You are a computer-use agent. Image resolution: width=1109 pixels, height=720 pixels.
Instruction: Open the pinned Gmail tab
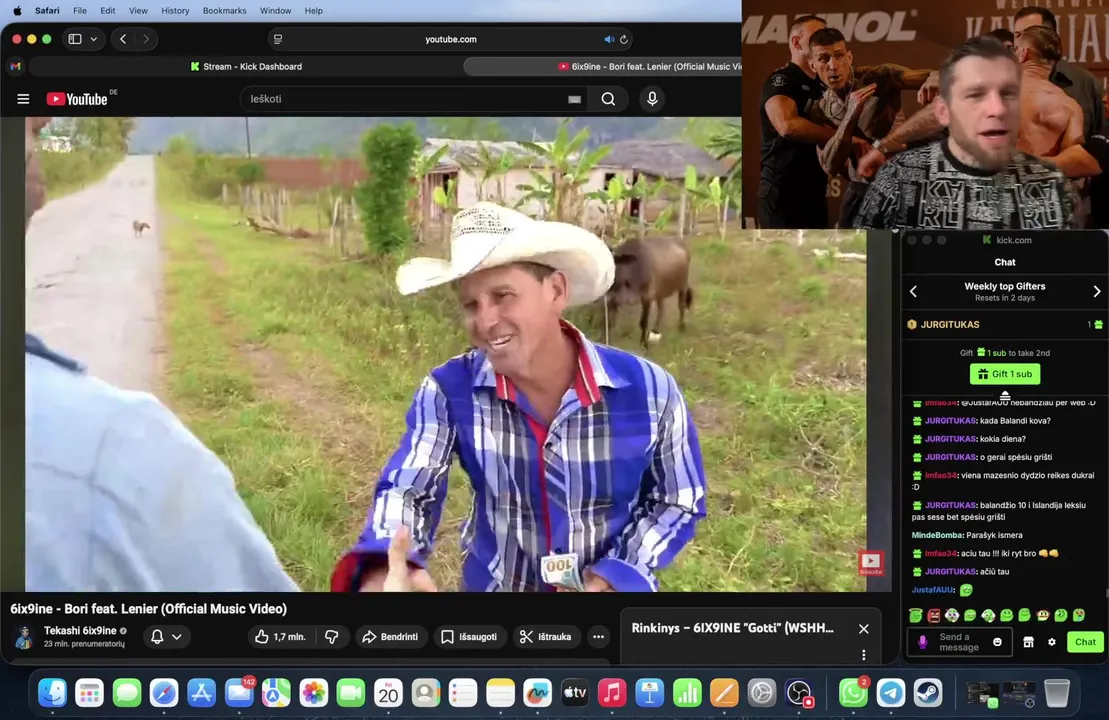[16, 66]
